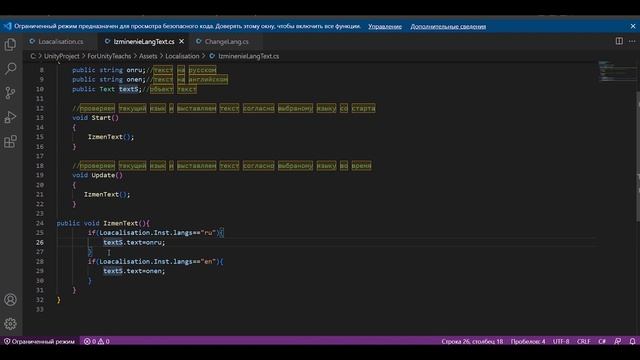Open the Extensions view
Image resolution: width=640 pixels, height=360 pixels.
(x=10, y=142)
